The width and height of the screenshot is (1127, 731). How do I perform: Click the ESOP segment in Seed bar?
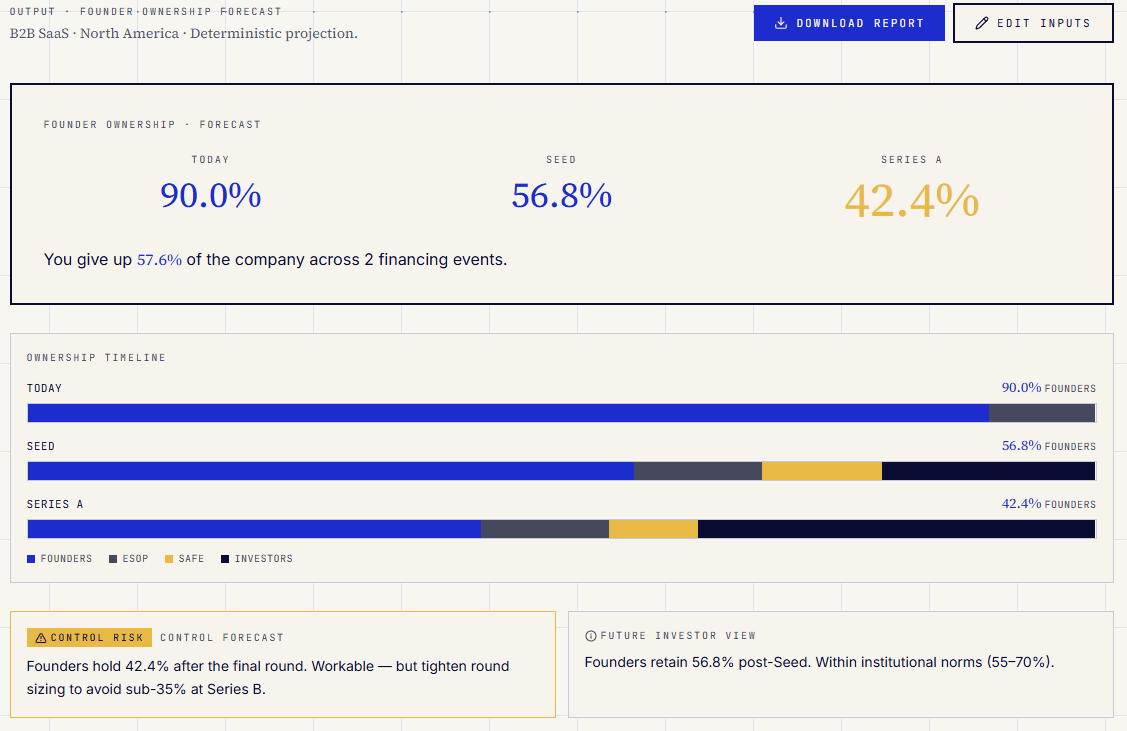coord(698,471)
